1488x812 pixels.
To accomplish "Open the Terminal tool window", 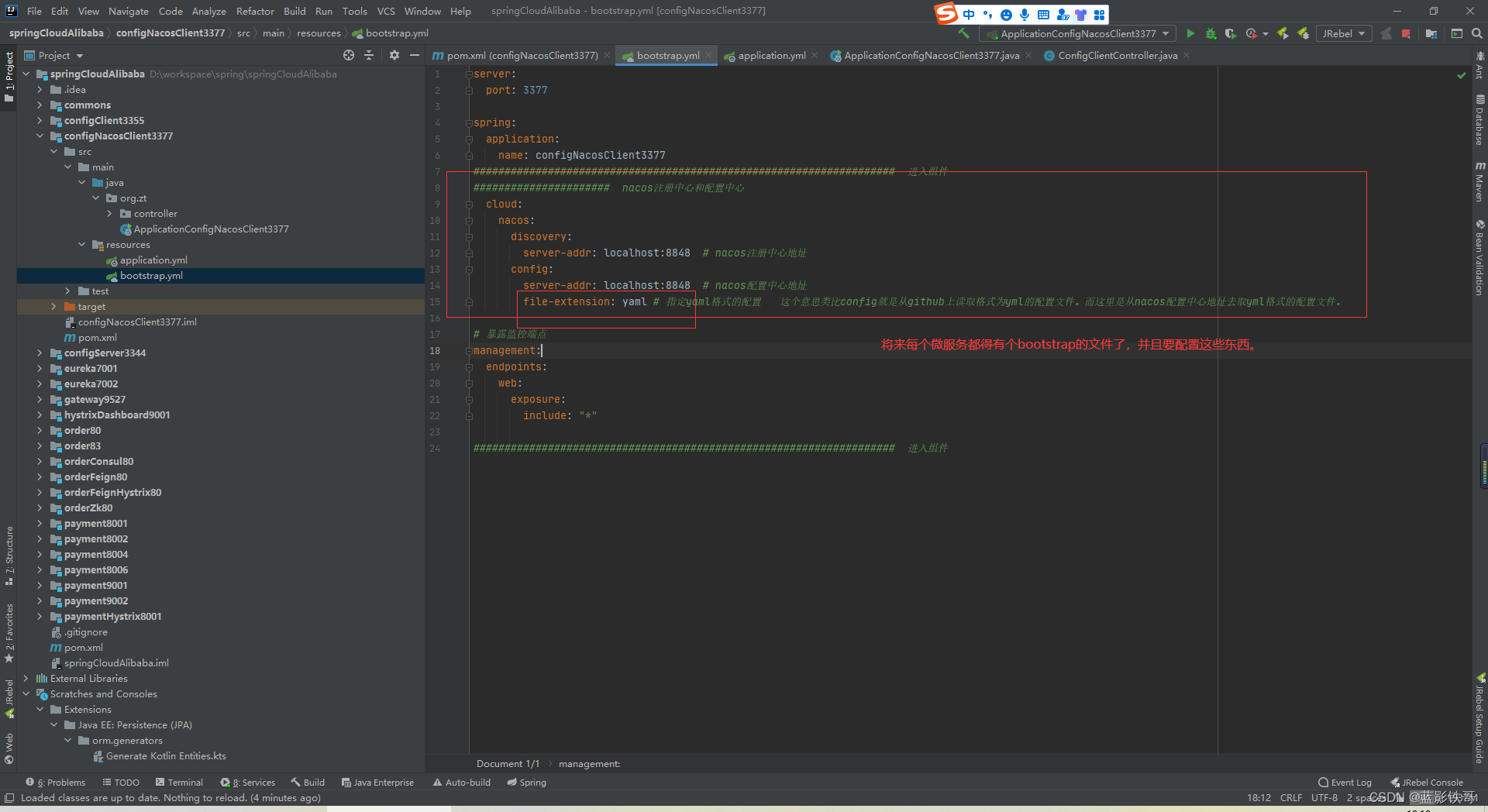I will (179, 783).
